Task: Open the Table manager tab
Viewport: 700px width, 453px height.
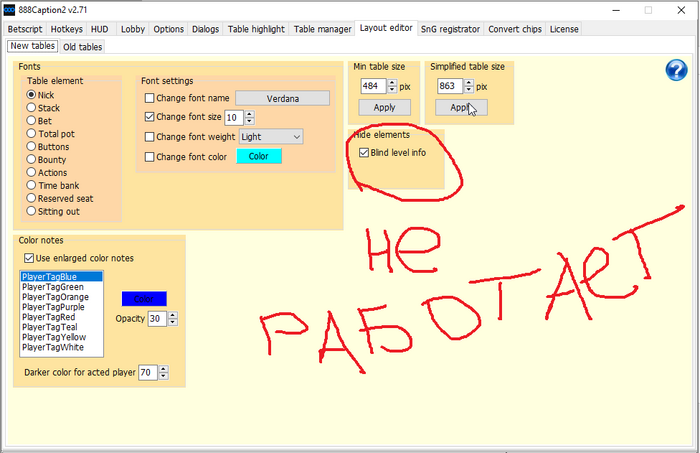Action: 322,29
